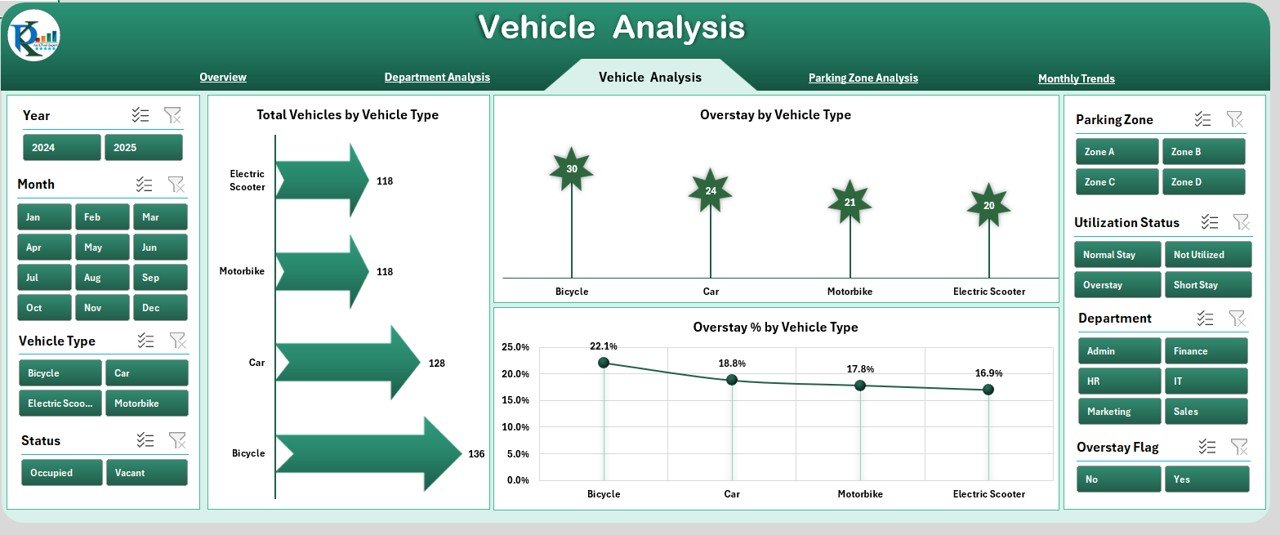Clear the Utilization Status slicer filter
The height and width of the screenshot is (535, 1280).
pyautogui.click(x=1241, y=222)
